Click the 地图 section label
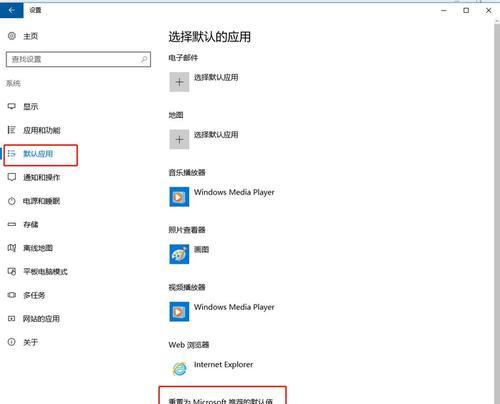 (x=176, y=115)
